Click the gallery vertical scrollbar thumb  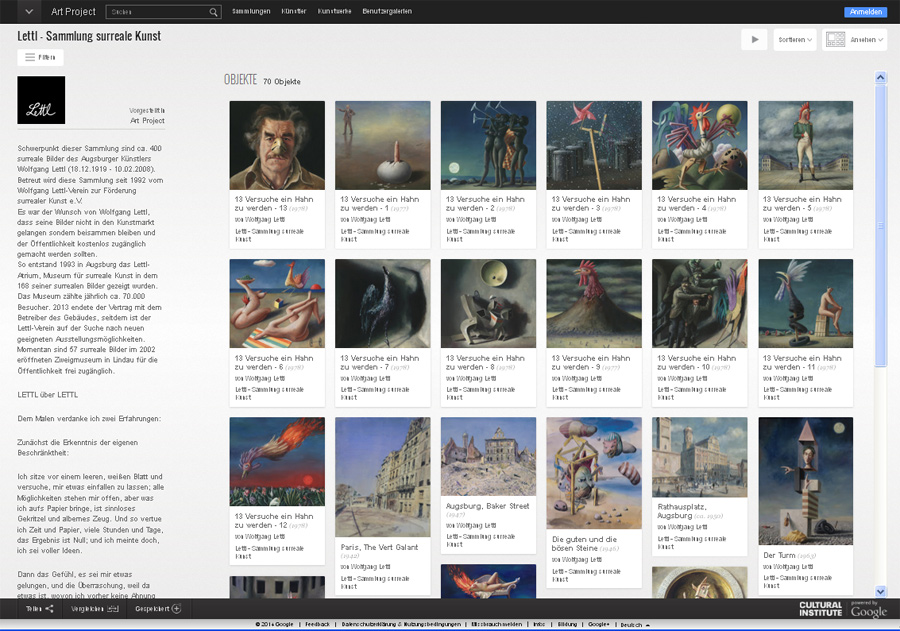pyautogui.click(x=880, y=225)
